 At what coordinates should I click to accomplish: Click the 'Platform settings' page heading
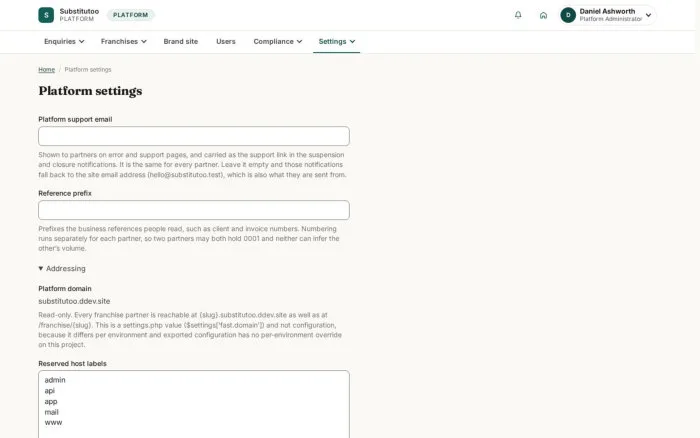pyautogui.click(x=90, y=91)
